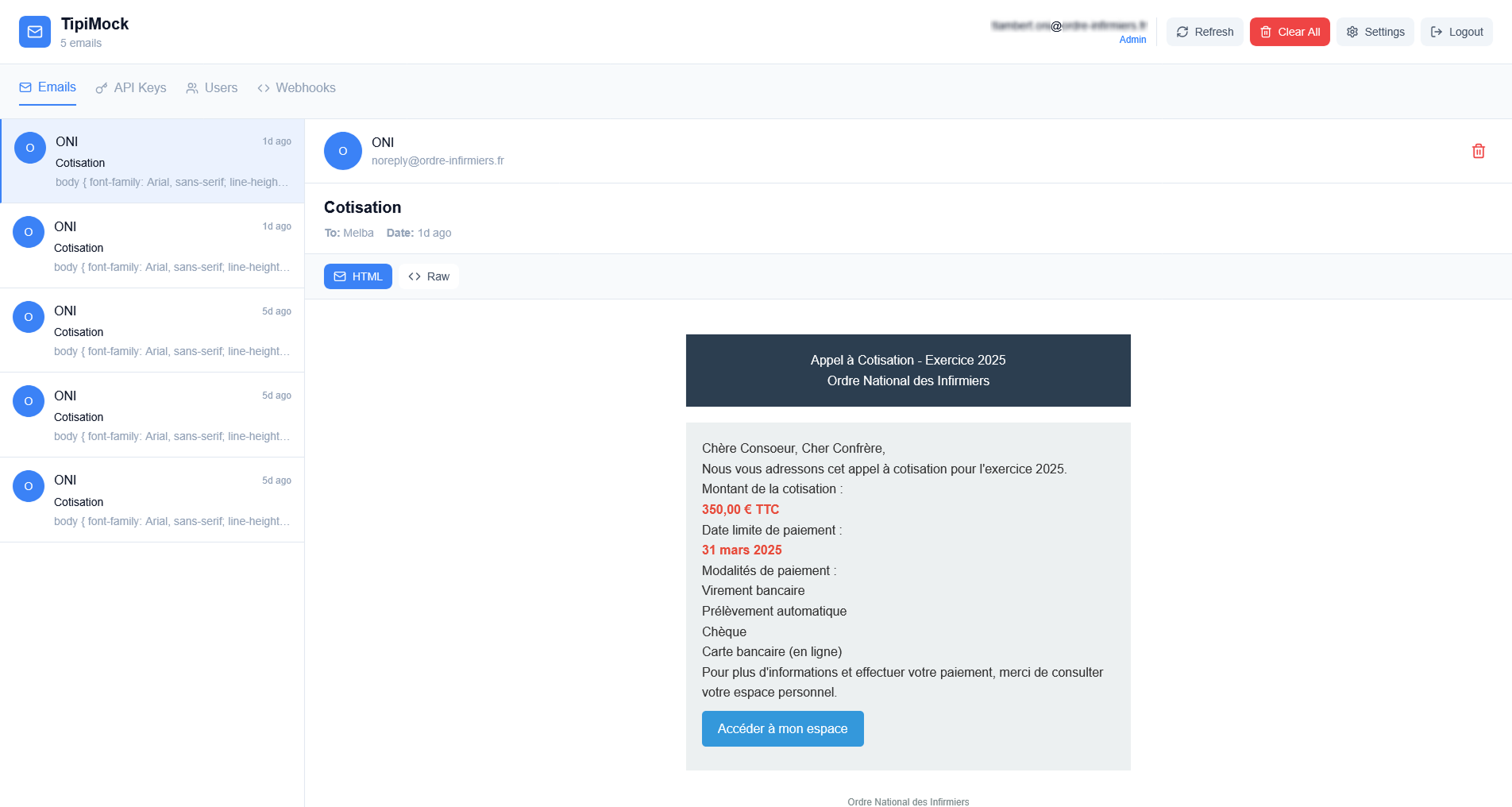Click the Refresh button
The width and height of the screenshot is (1512, 807).
(1204, 32)
